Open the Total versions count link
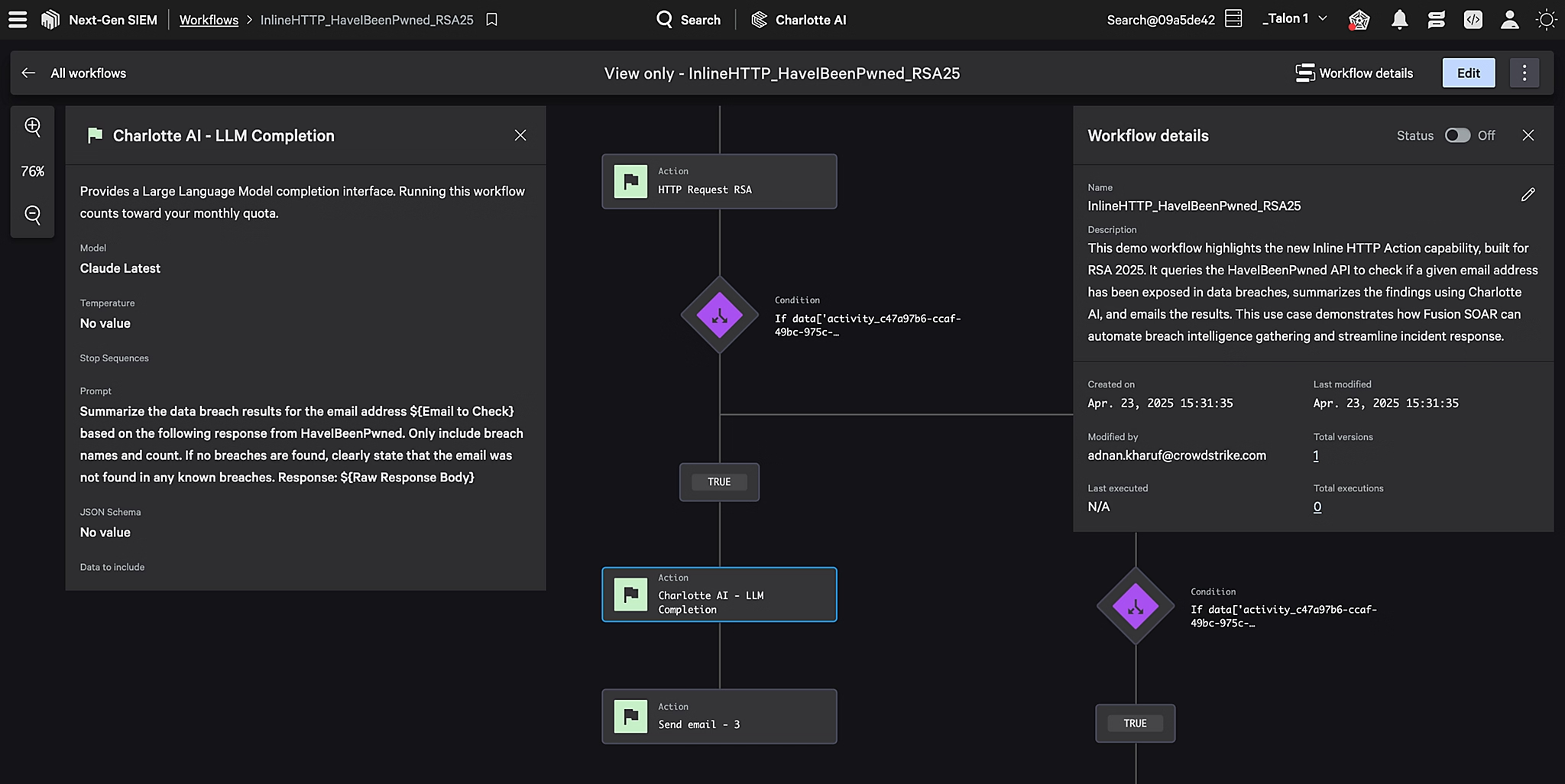 pos(1316,456)
